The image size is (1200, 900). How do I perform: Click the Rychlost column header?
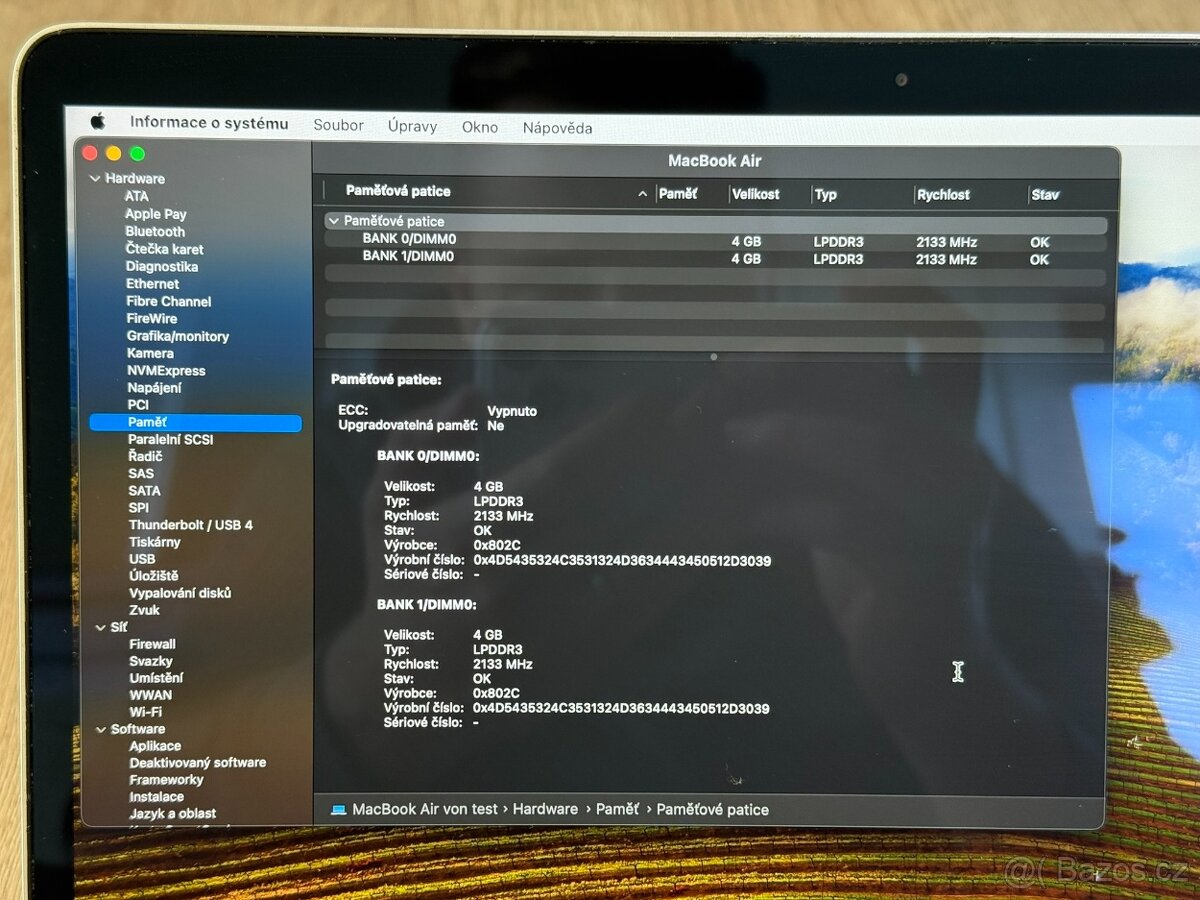(x=943, y=194)
